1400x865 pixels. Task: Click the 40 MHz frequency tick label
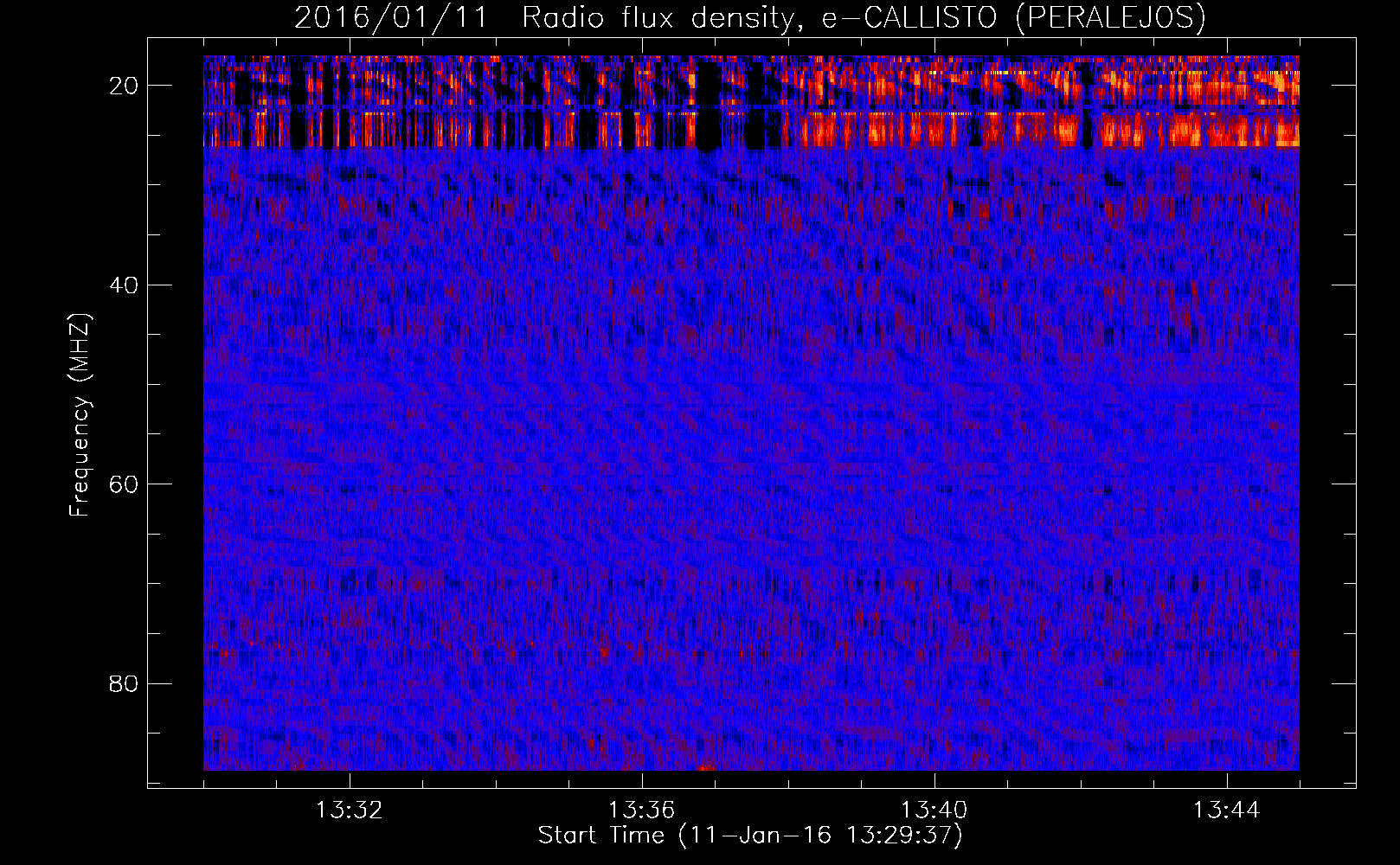coord(124,285)
